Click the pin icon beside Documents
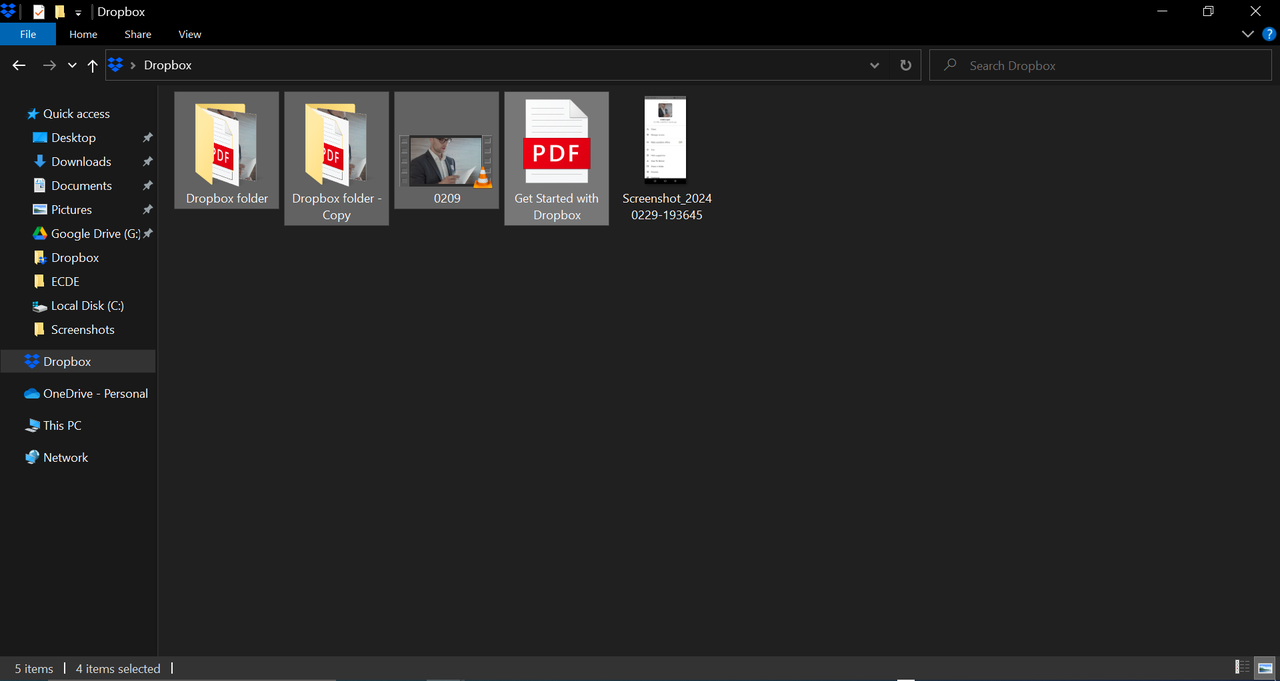1280x681 pixels. coord(147,186)
